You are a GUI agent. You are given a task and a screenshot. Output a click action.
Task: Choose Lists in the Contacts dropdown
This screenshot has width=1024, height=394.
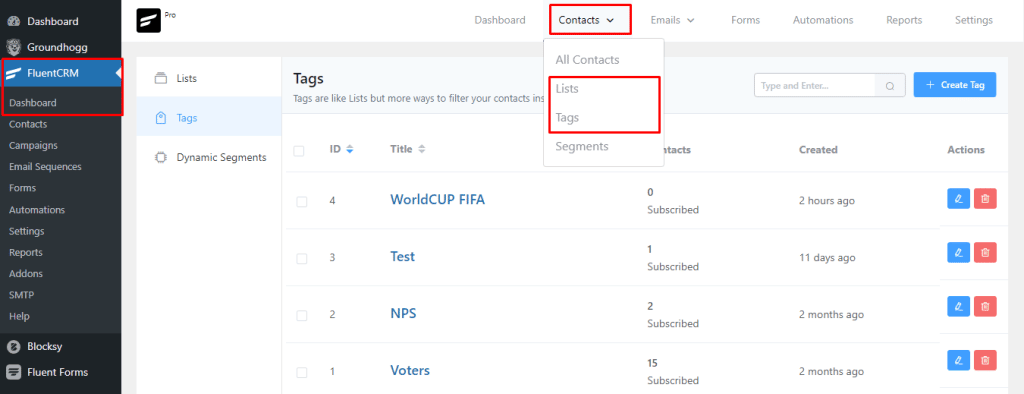point(567,88)
